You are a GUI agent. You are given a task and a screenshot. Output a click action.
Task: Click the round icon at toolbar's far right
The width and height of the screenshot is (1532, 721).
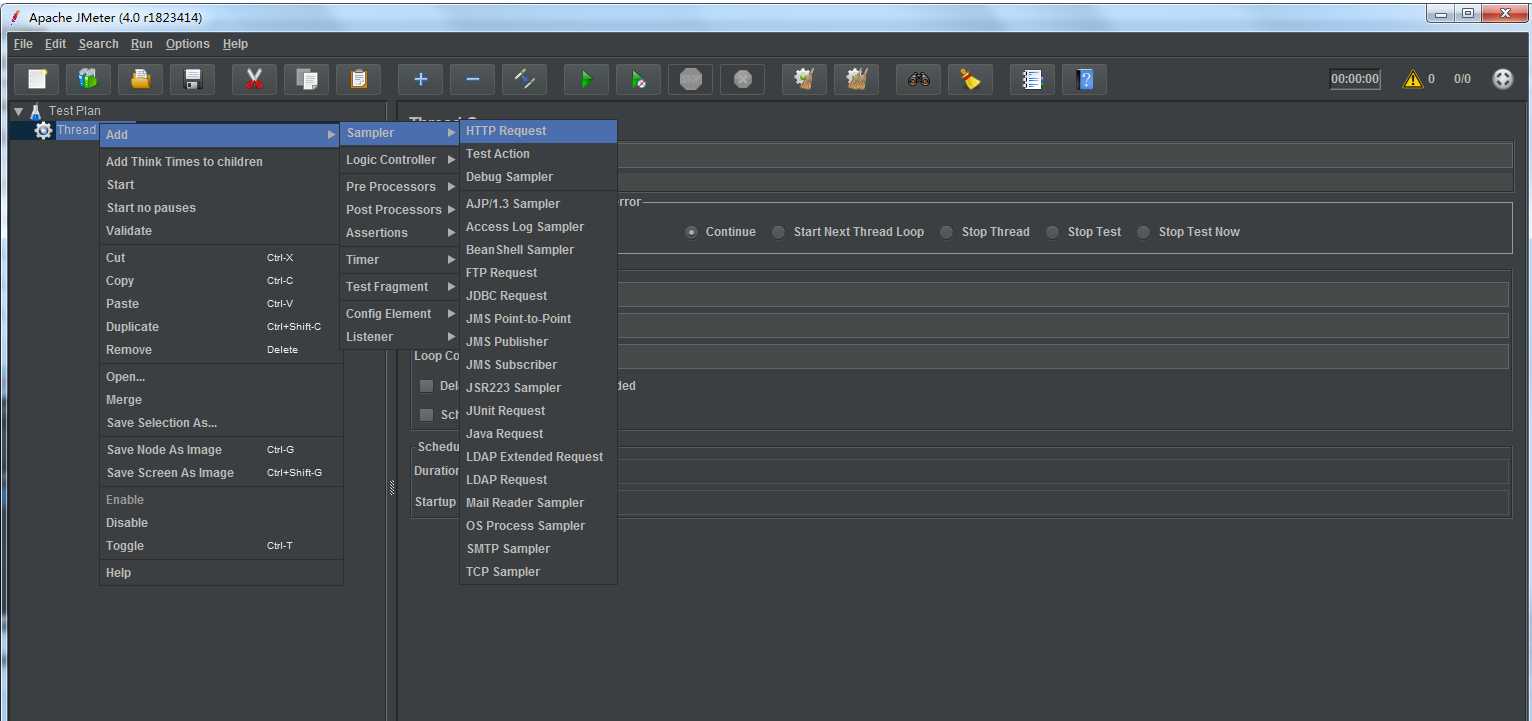tap(1502, 79)
